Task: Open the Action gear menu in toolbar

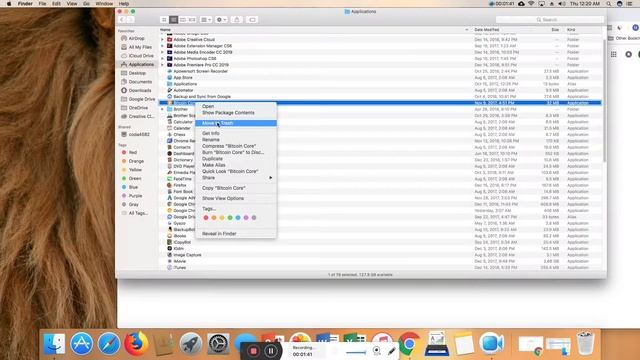Action: 221,20
